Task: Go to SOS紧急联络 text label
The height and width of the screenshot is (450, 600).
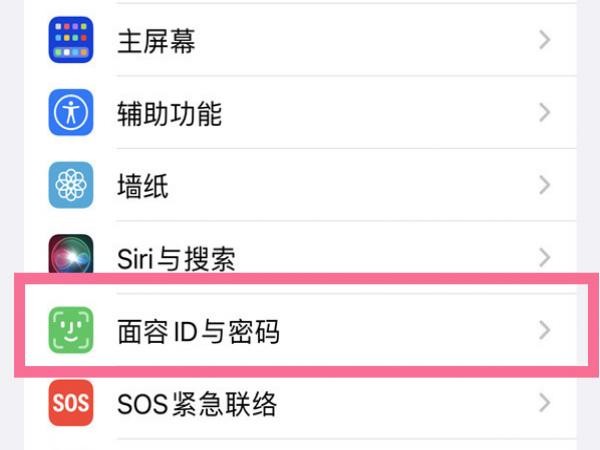Action: 197,404
